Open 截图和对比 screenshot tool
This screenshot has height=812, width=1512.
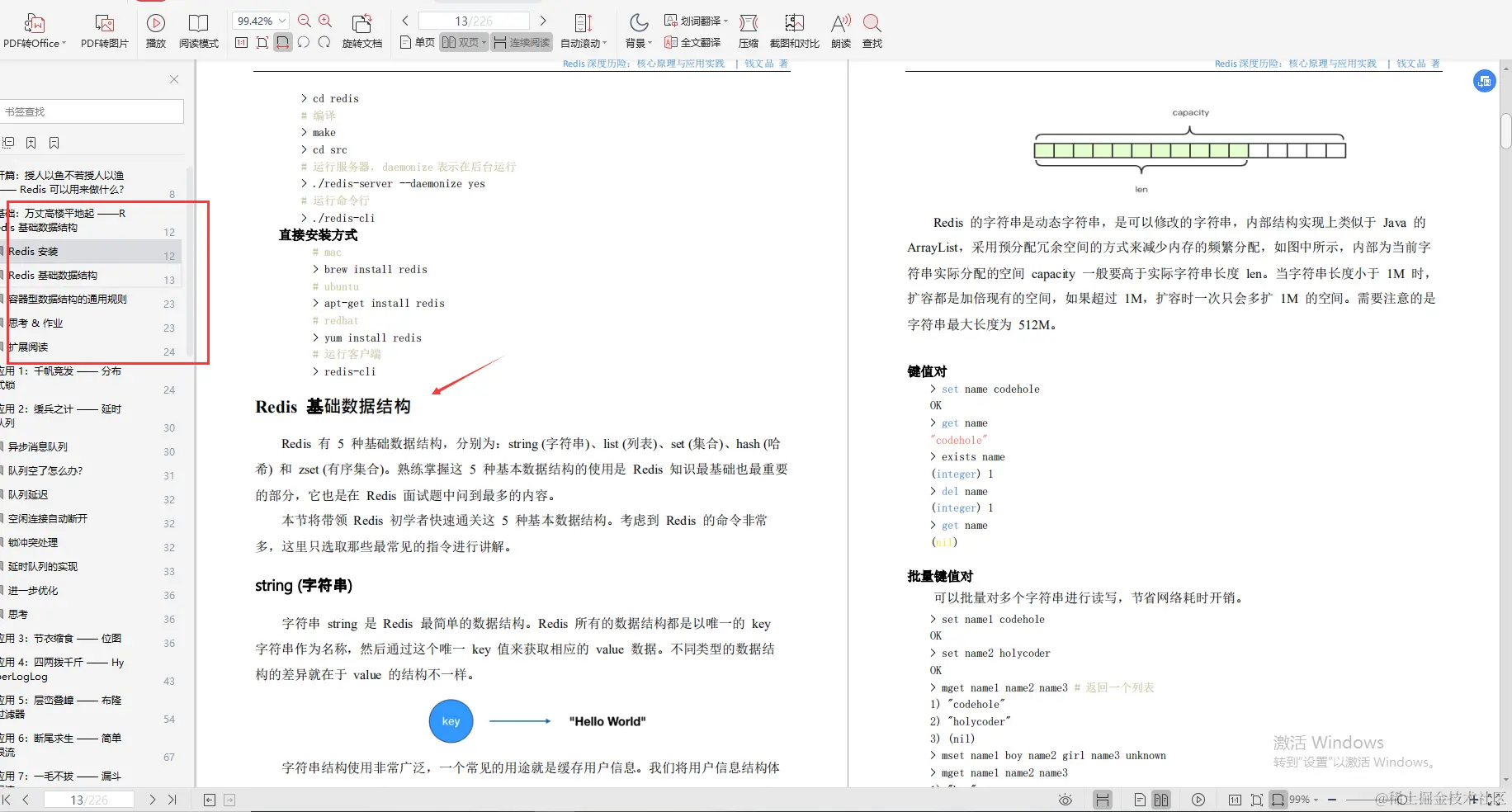click(x=794, y=31)
